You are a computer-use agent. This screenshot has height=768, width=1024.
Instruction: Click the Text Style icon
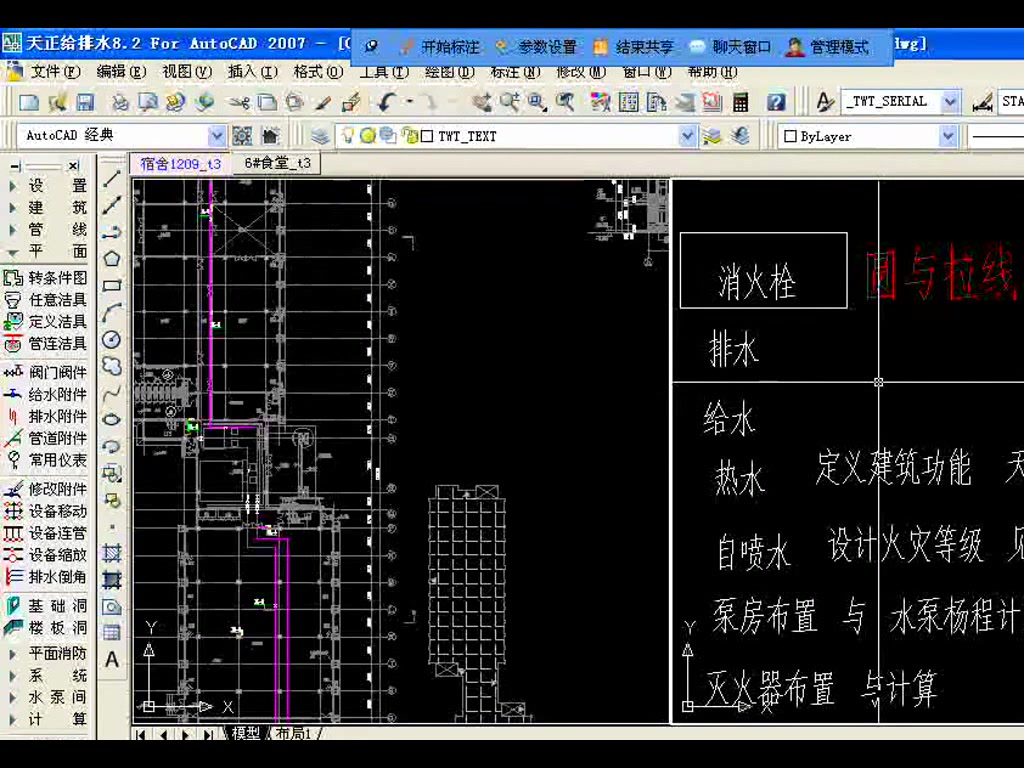824,102
